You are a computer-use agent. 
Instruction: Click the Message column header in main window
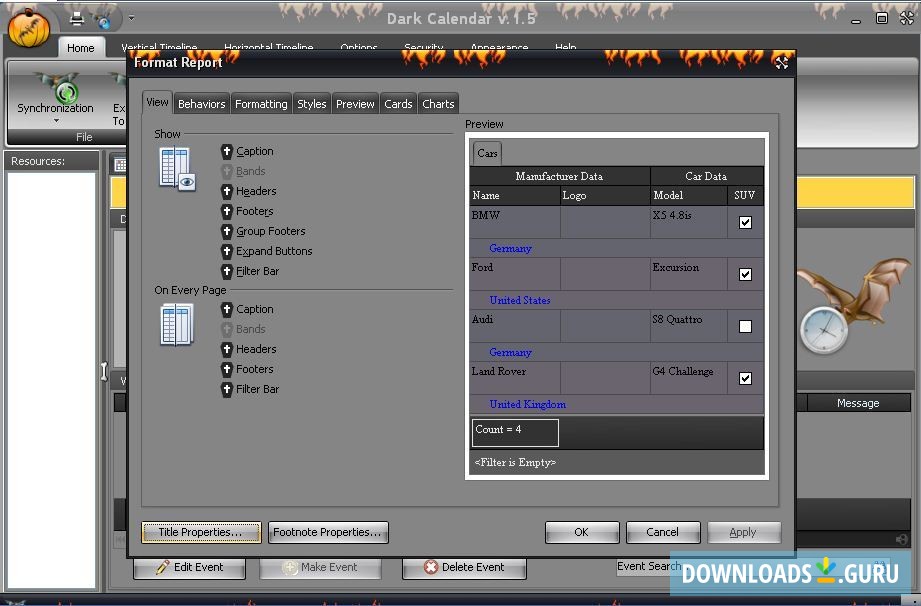coord(858,403)
